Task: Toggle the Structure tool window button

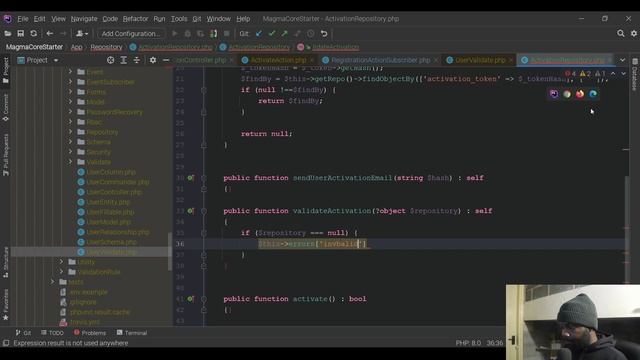Action: tap(6, 262)
